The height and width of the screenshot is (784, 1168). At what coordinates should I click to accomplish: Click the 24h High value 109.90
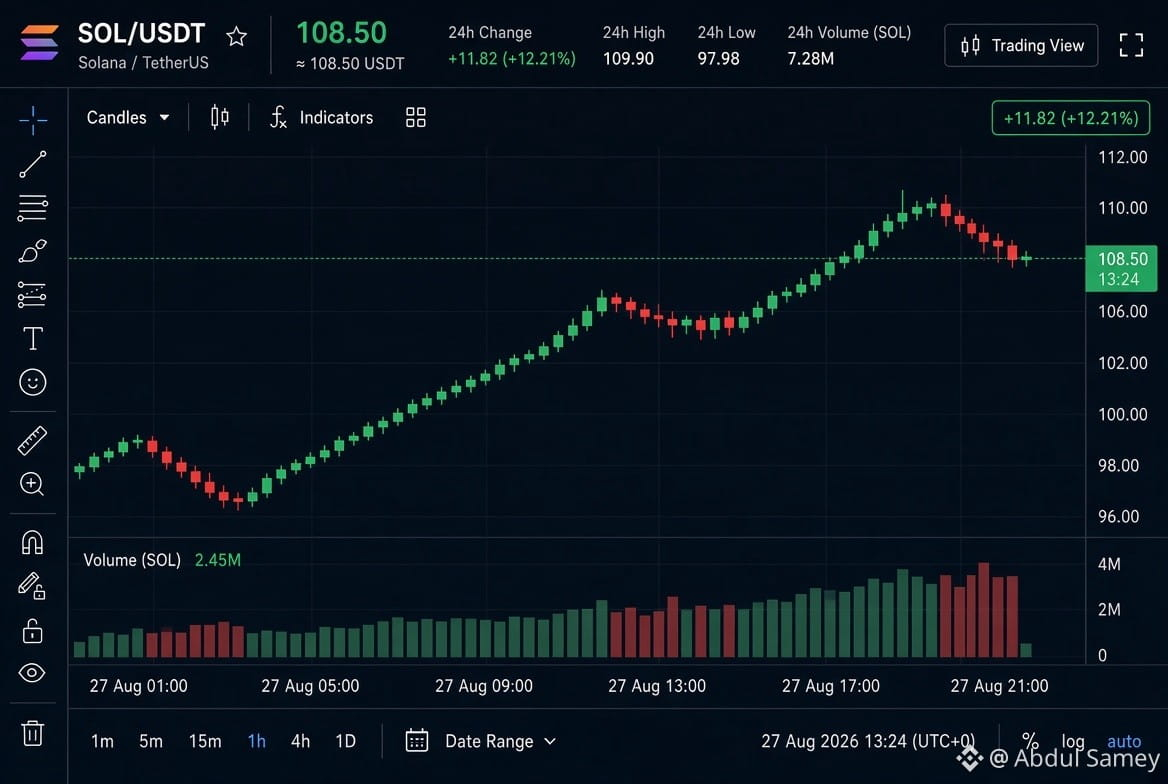628,59
